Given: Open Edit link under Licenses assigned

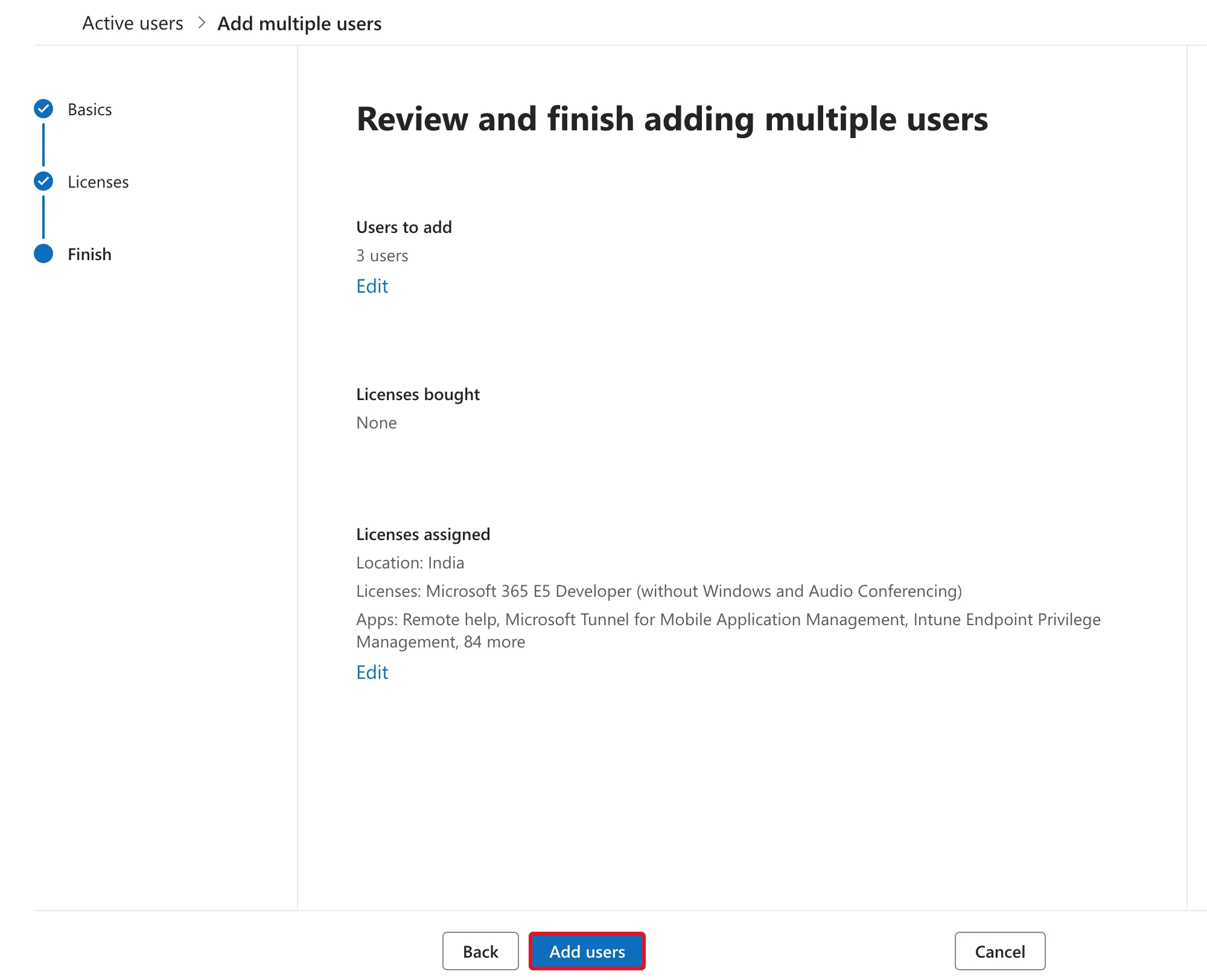Looking at the screenshot, I should pos(372,672).
